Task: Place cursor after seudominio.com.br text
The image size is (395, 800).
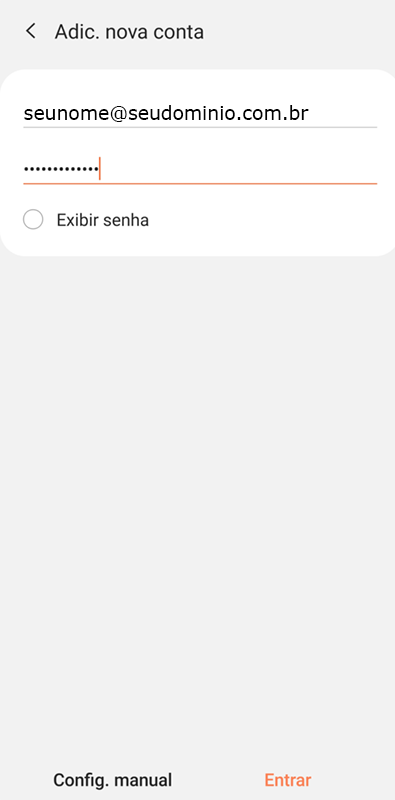Action: click(311, 113)
